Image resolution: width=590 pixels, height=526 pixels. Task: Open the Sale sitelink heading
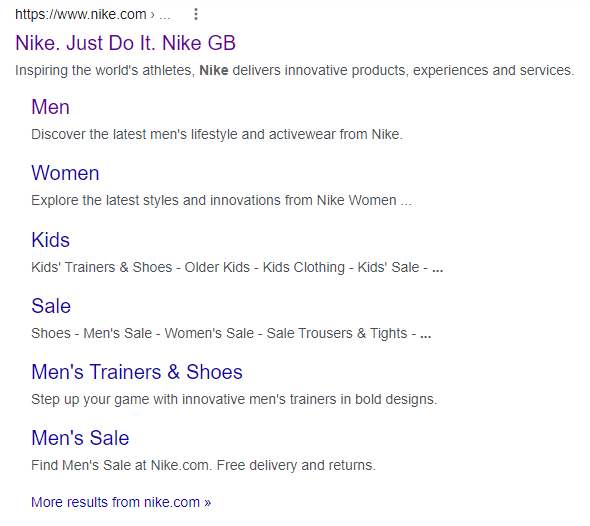click(51, 306)
